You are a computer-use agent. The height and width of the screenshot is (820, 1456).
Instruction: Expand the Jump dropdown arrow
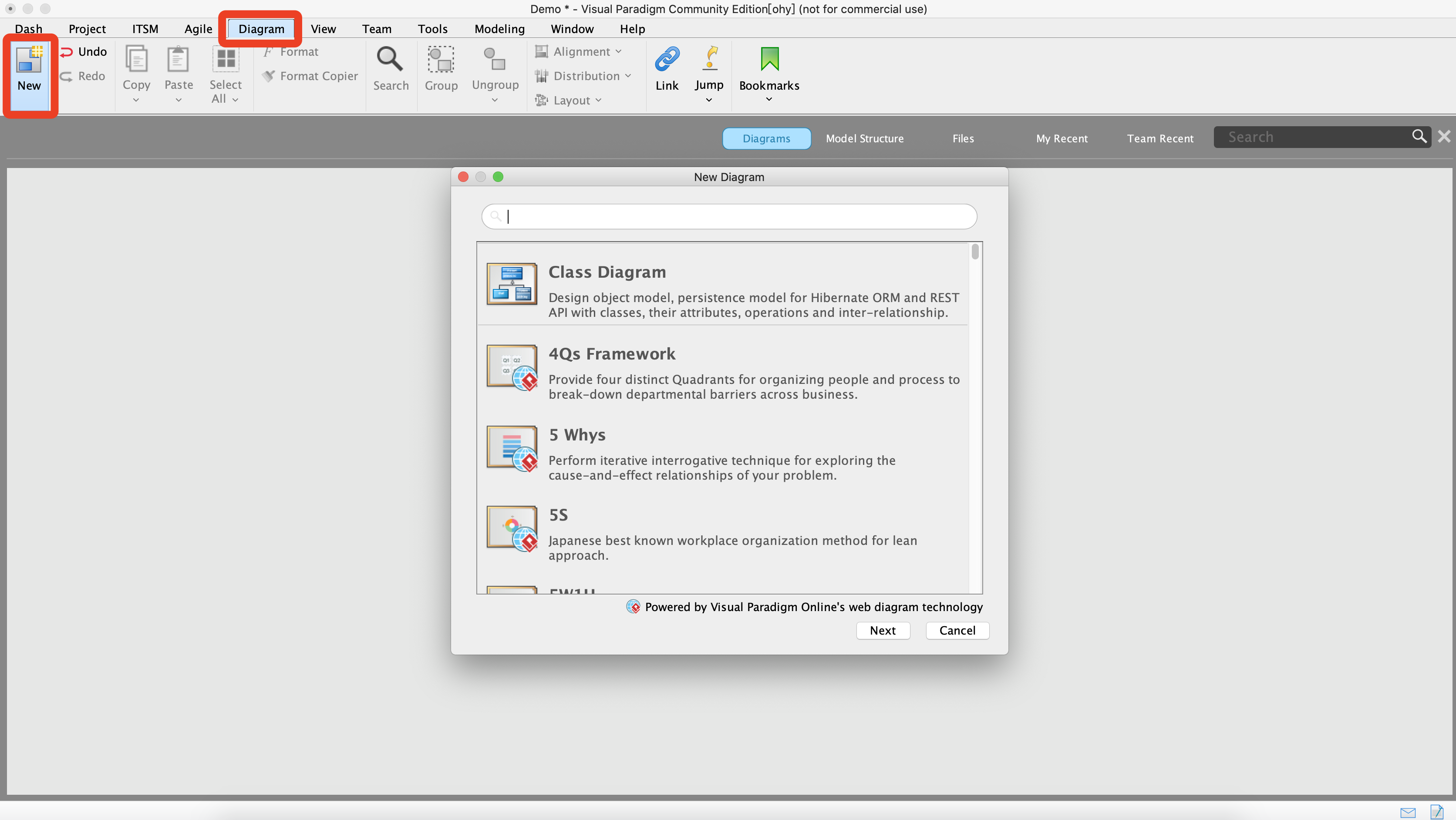709,100
